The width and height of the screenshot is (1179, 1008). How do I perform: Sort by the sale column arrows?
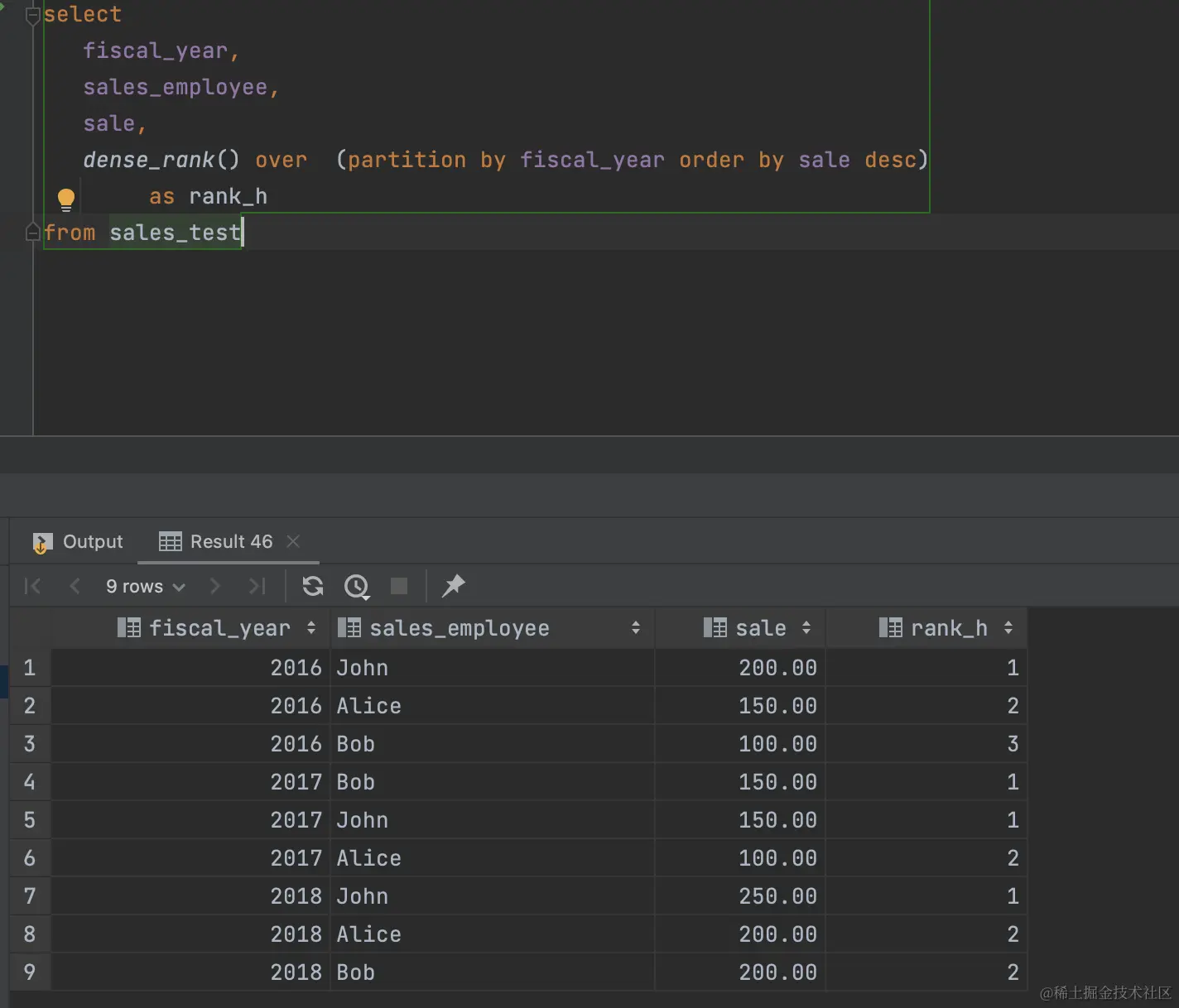click(x=806, y=628)
